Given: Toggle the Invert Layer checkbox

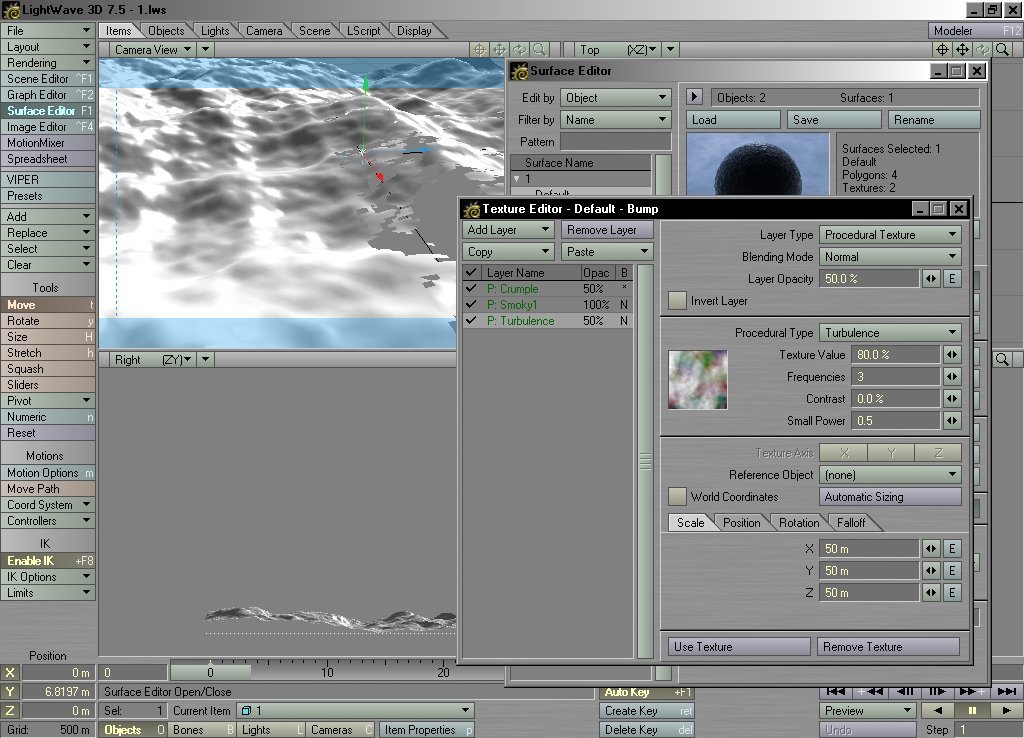Looking at the screenshot, I should coord(677,300).
